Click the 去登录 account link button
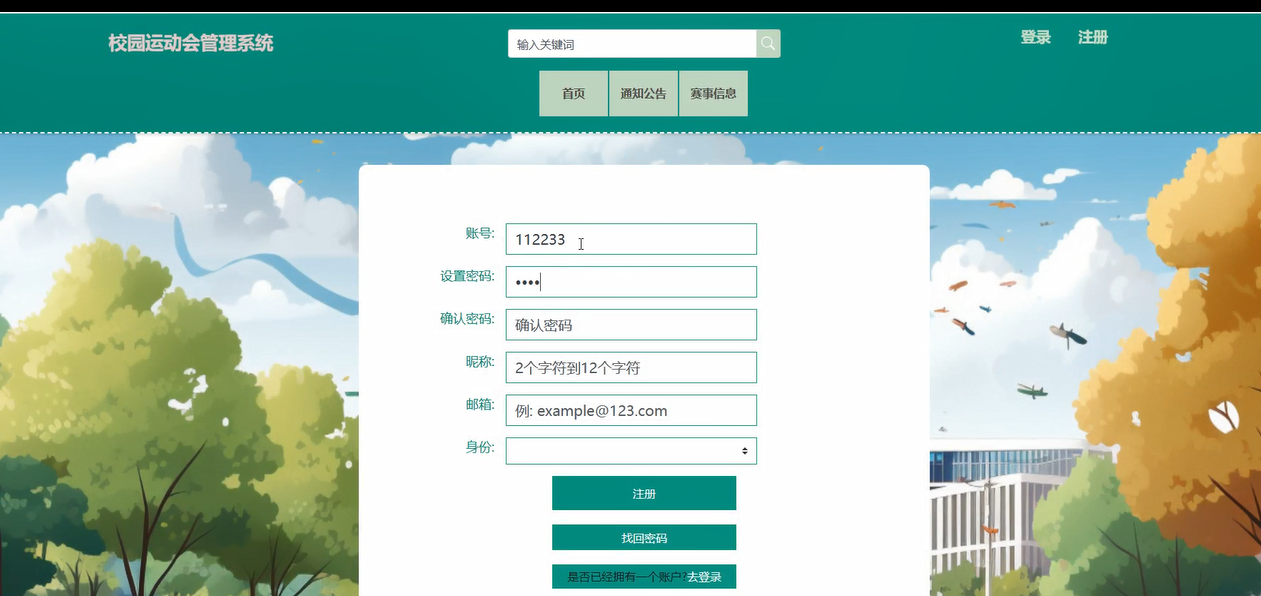Screen dimensions: 1261x596 click(644, 577)
